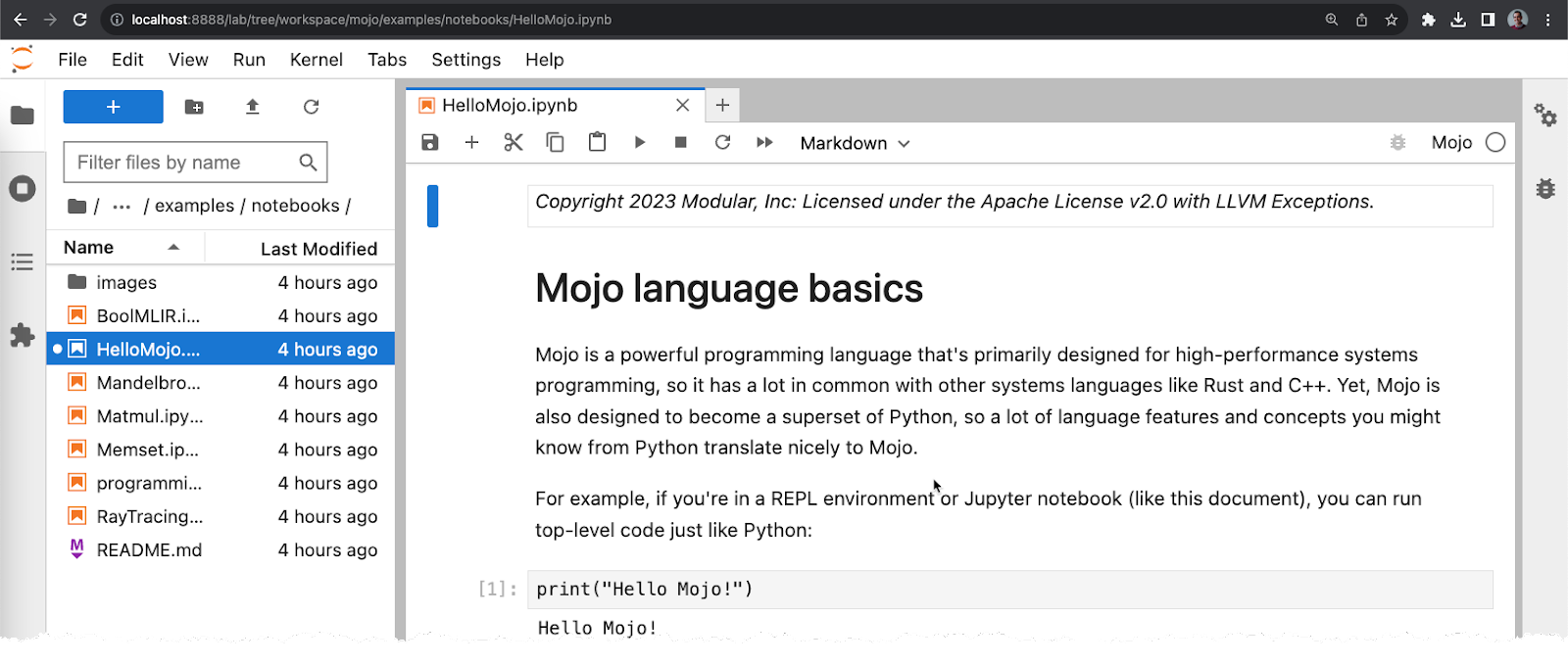Open the Kernel menu
This screenshot has width=1568, height=665.
(x=317, y=60)
